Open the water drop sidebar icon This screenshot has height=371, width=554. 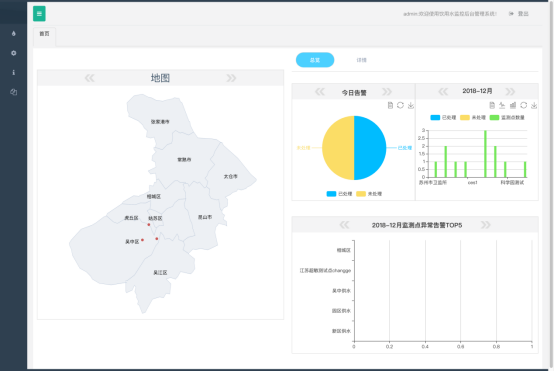pyautogui.click(x=13, y=34)
